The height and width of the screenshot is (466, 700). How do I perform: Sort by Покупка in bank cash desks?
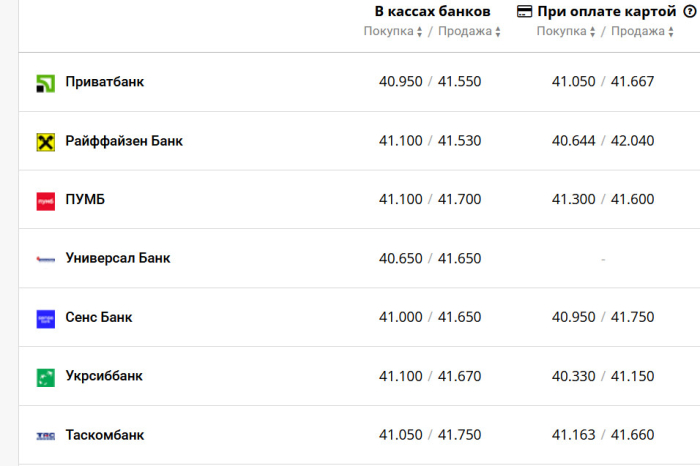click(x=393, y=32)
